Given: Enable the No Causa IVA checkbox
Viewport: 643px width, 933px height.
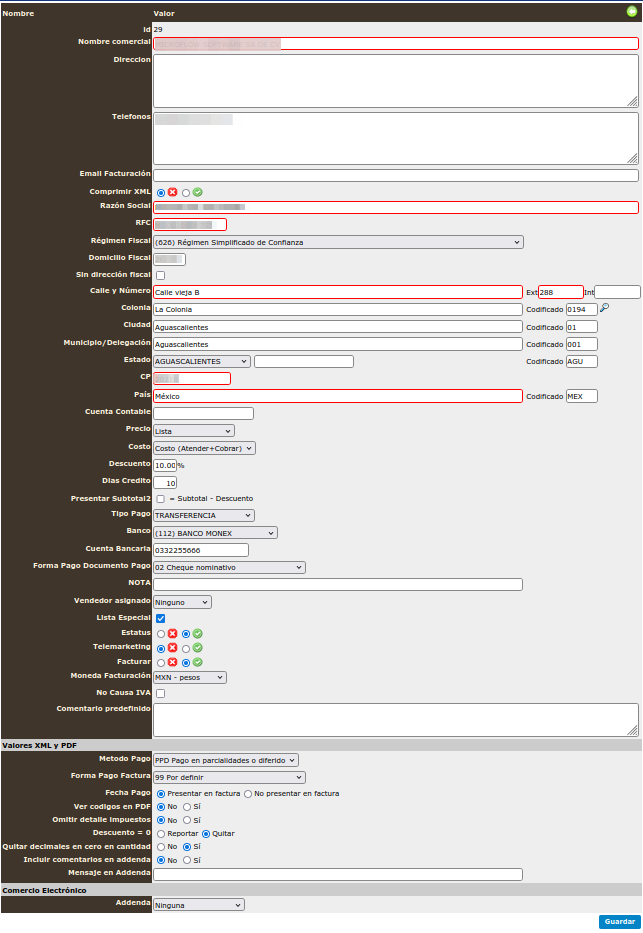Looking at the screenshot, I should coord(161,693).
